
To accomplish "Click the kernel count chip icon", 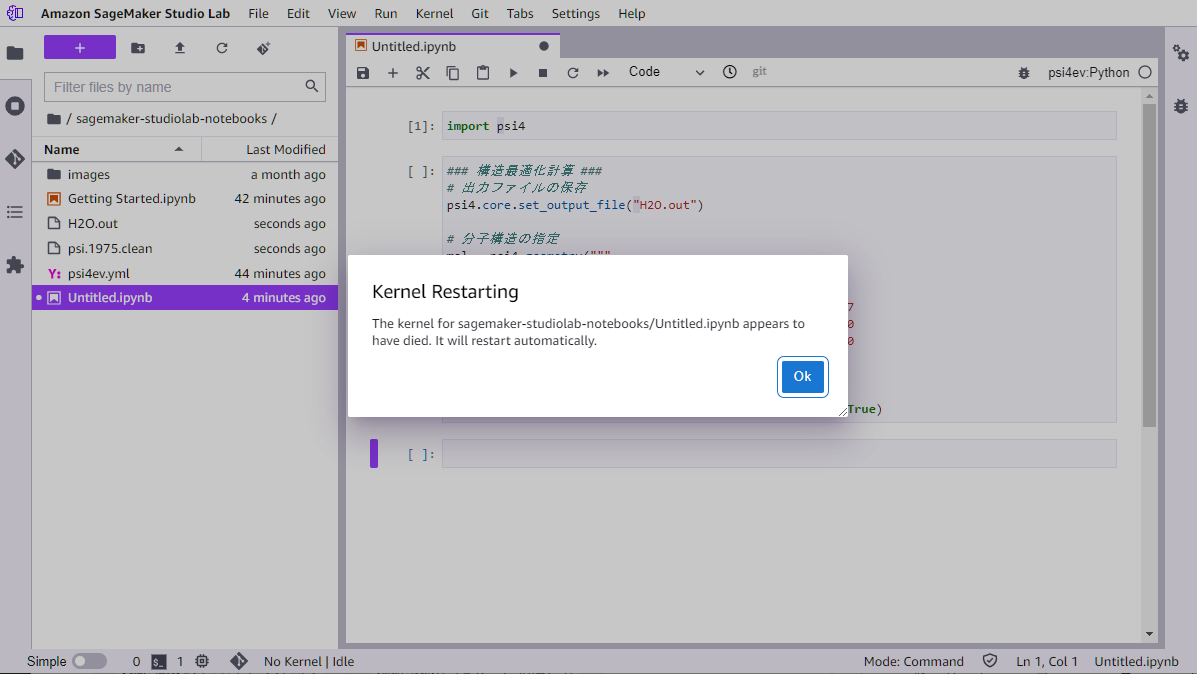I will click(x=202, y=661).
